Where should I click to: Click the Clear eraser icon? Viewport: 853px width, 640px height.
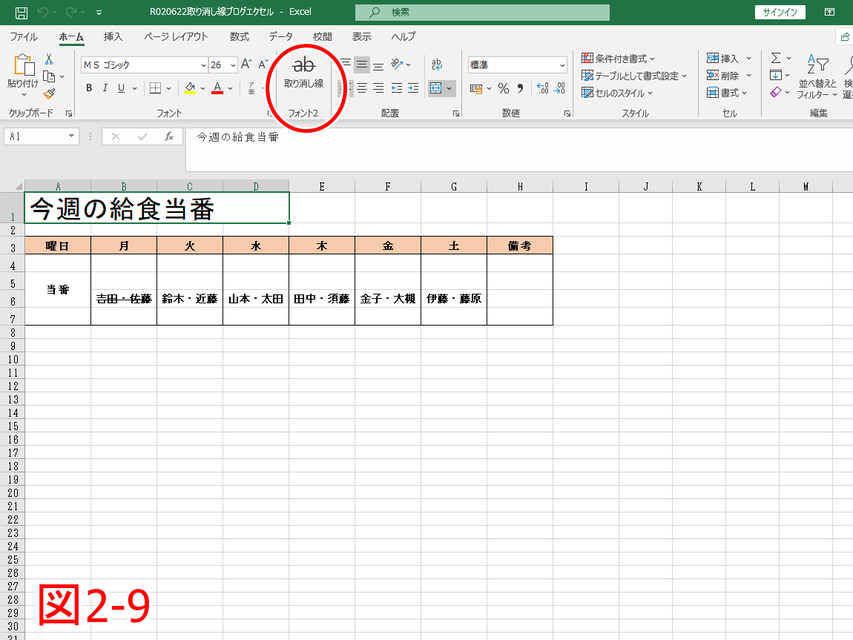(x=776, y=93)
